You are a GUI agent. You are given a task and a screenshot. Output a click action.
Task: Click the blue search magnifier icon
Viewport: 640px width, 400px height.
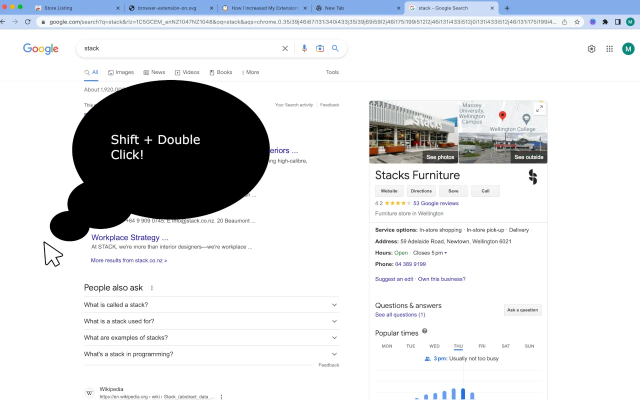[335, 48]
